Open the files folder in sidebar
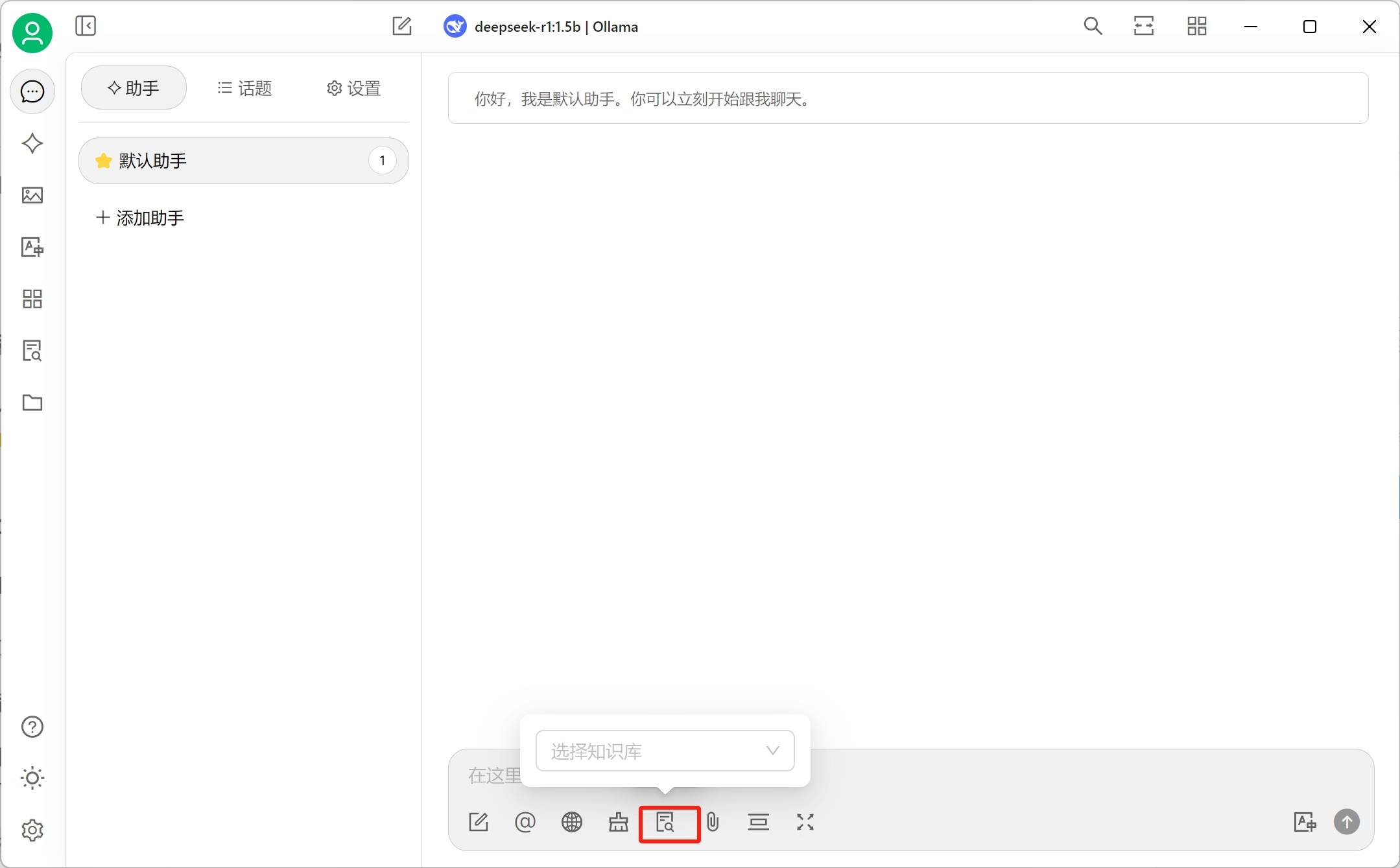 pyautogui.click(x=32, y=403)
